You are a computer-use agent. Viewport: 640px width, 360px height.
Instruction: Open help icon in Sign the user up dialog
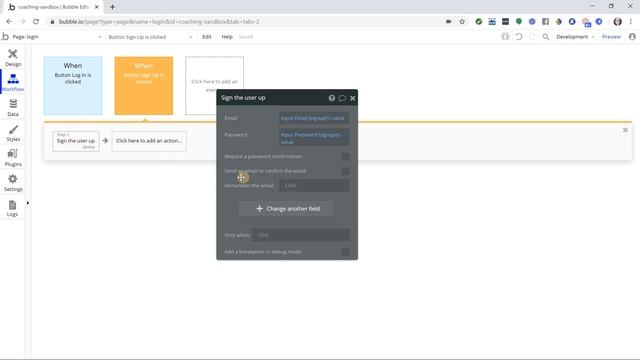(331, 98)
